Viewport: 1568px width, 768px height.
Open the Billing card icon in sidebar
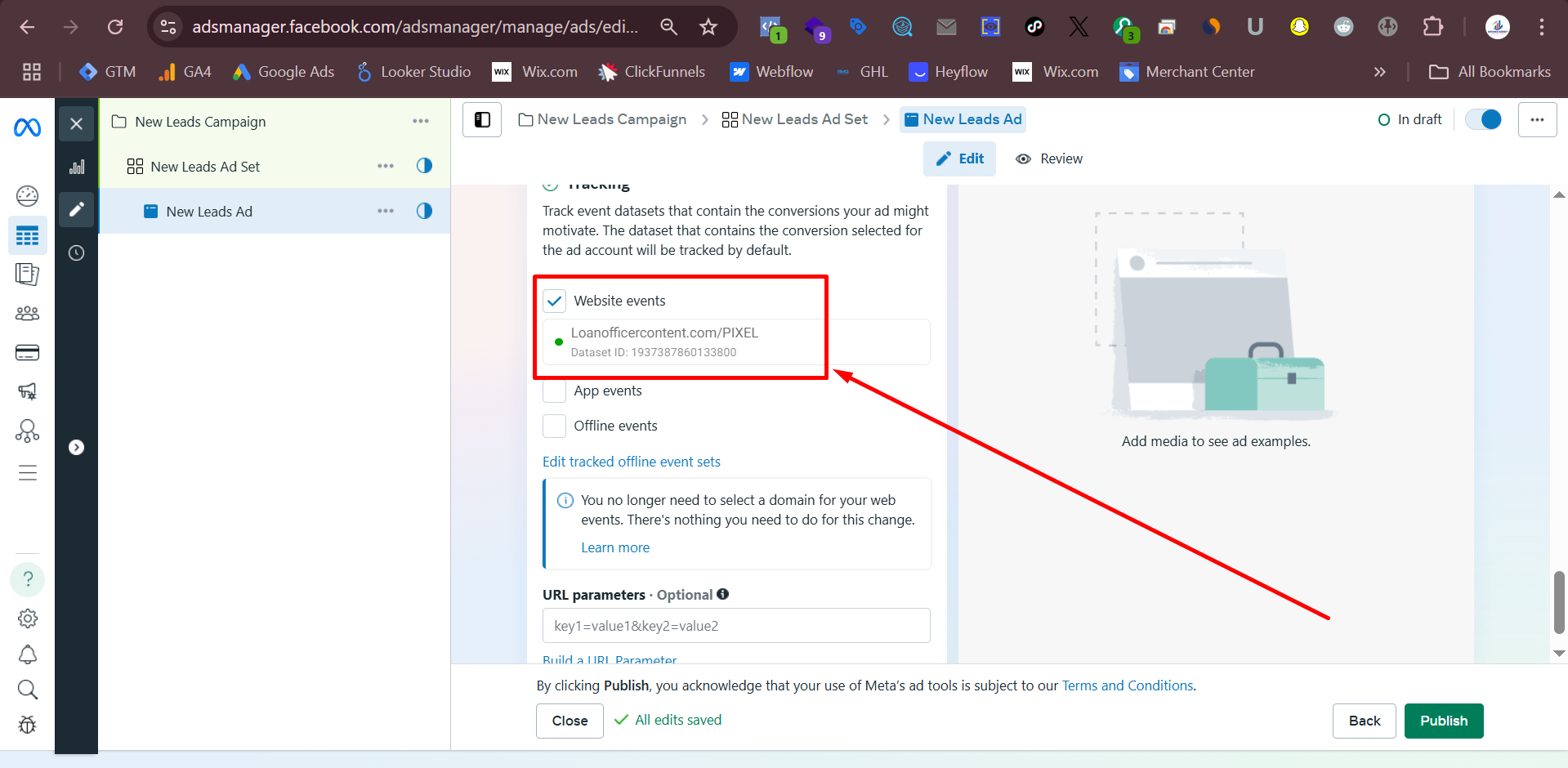pos(27,353)
